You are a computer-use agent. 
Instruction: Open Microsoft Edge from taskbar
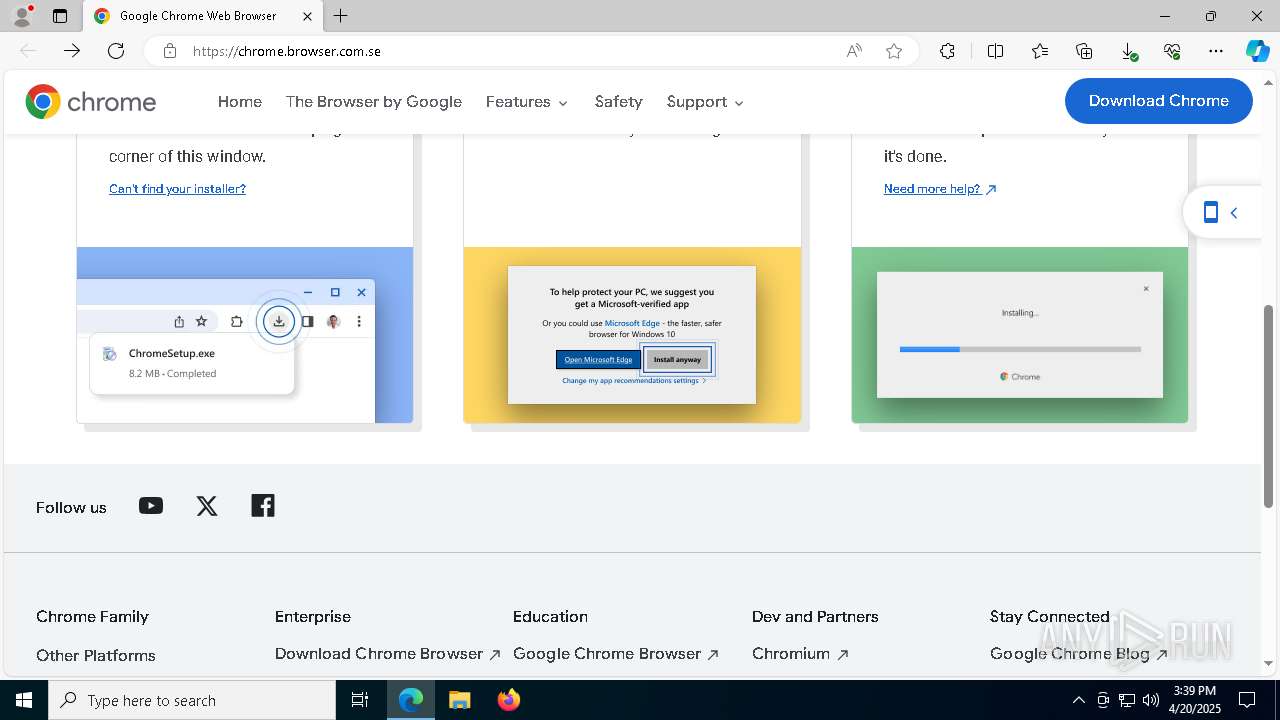pos(411,700)
